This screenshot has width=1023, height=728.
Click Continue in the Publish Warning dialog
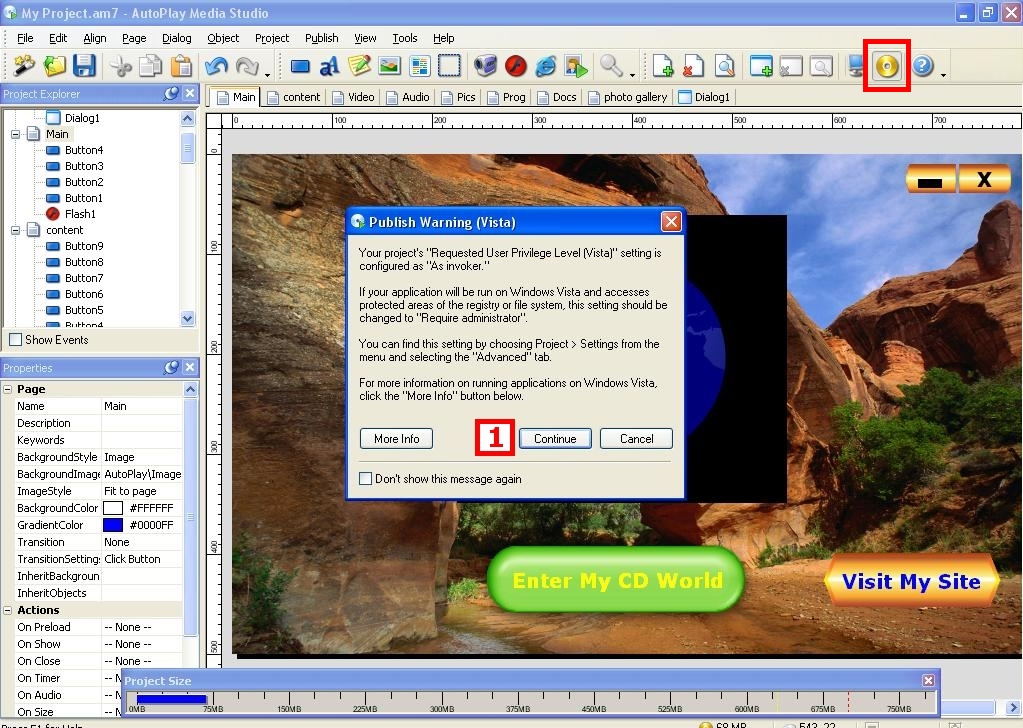[555, 439]
